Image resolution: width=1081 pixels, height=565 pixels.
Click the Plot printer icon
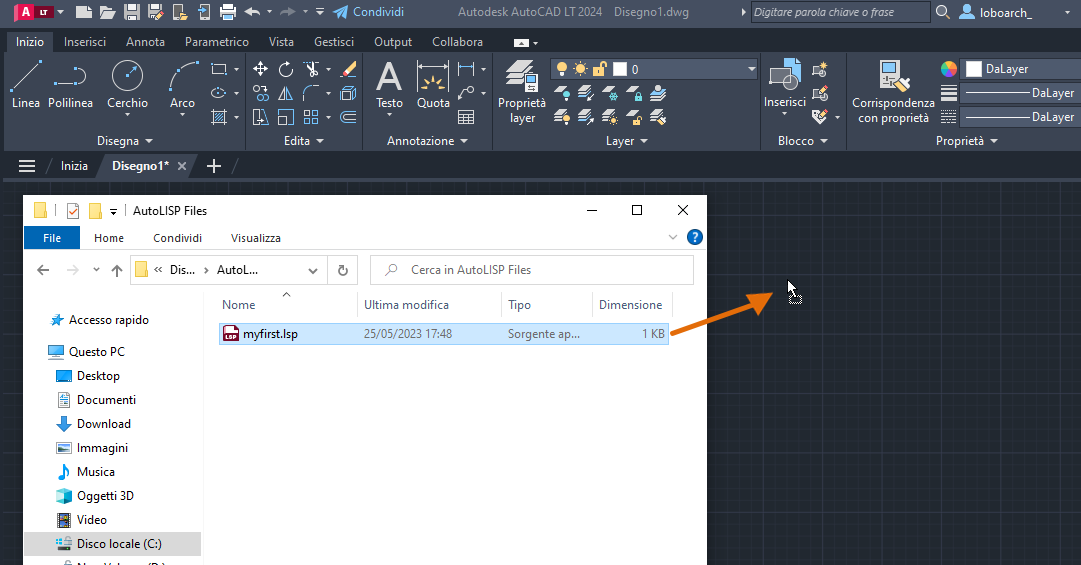(228, 12)
